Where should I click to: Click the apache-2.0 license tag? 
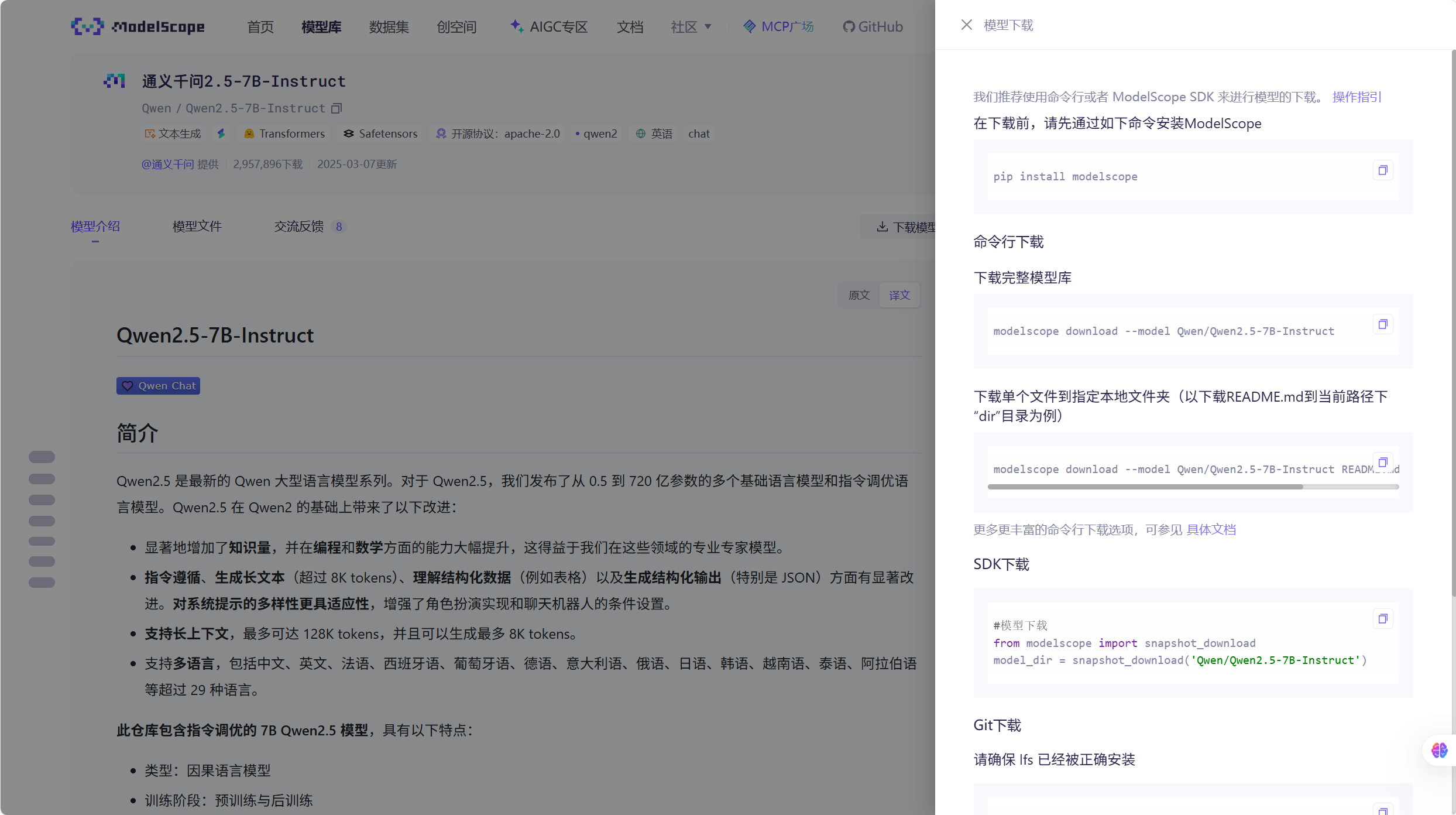498,133
